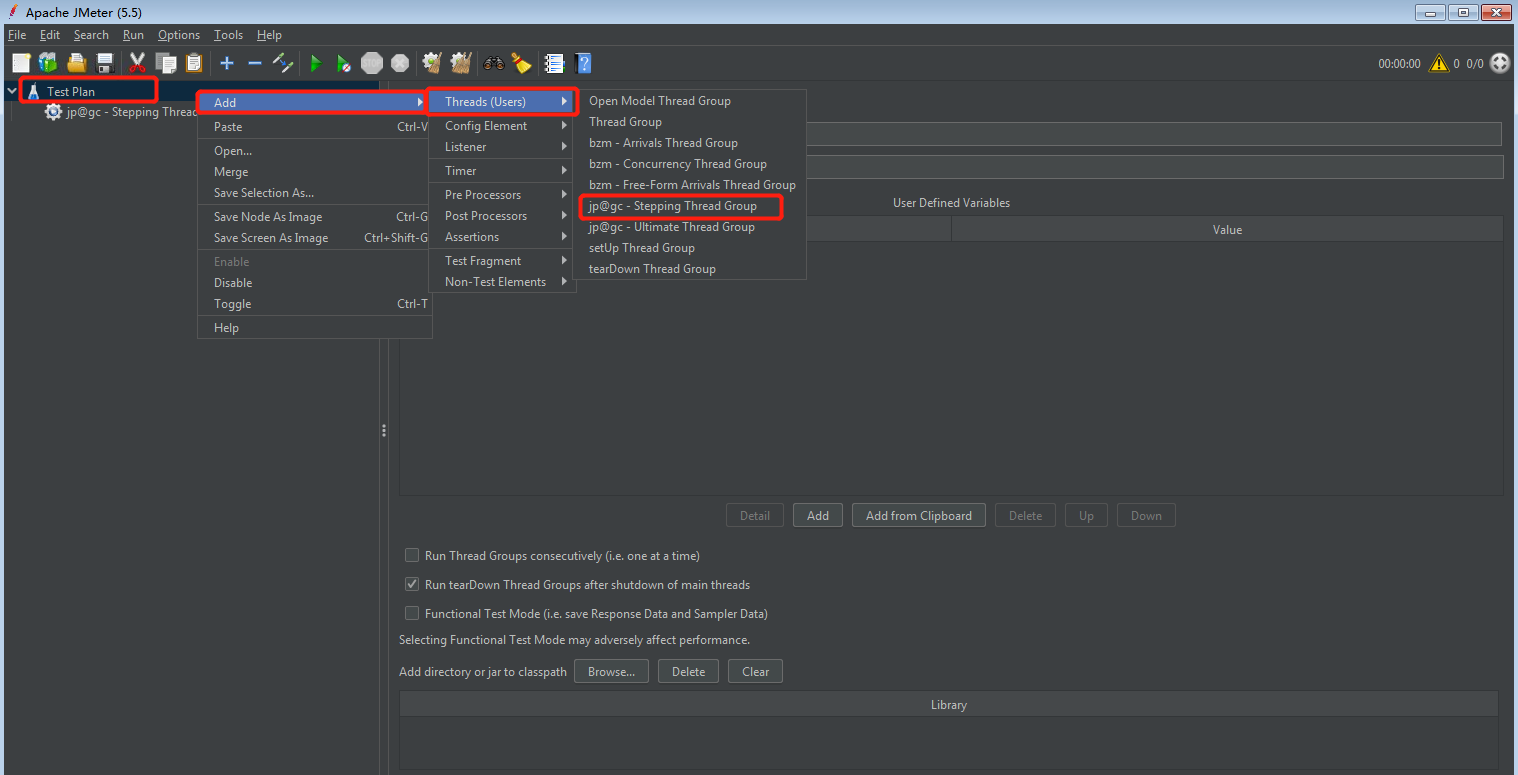Click the Reset Search broom icon
The width and height of the screenshot is (1518, 775).
(521, 63)
